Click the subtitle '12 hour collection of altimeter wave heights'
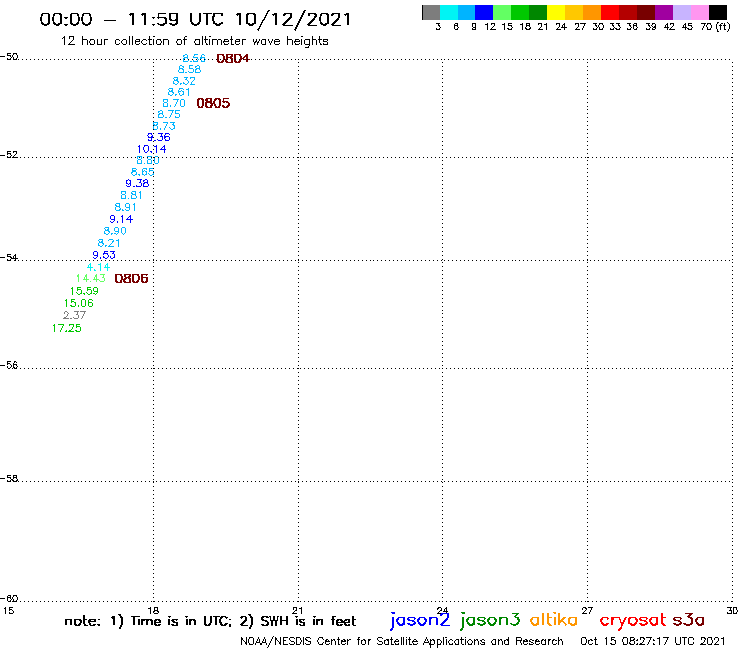The width and height of the screenshot is (740, 650). coord(194,42)
